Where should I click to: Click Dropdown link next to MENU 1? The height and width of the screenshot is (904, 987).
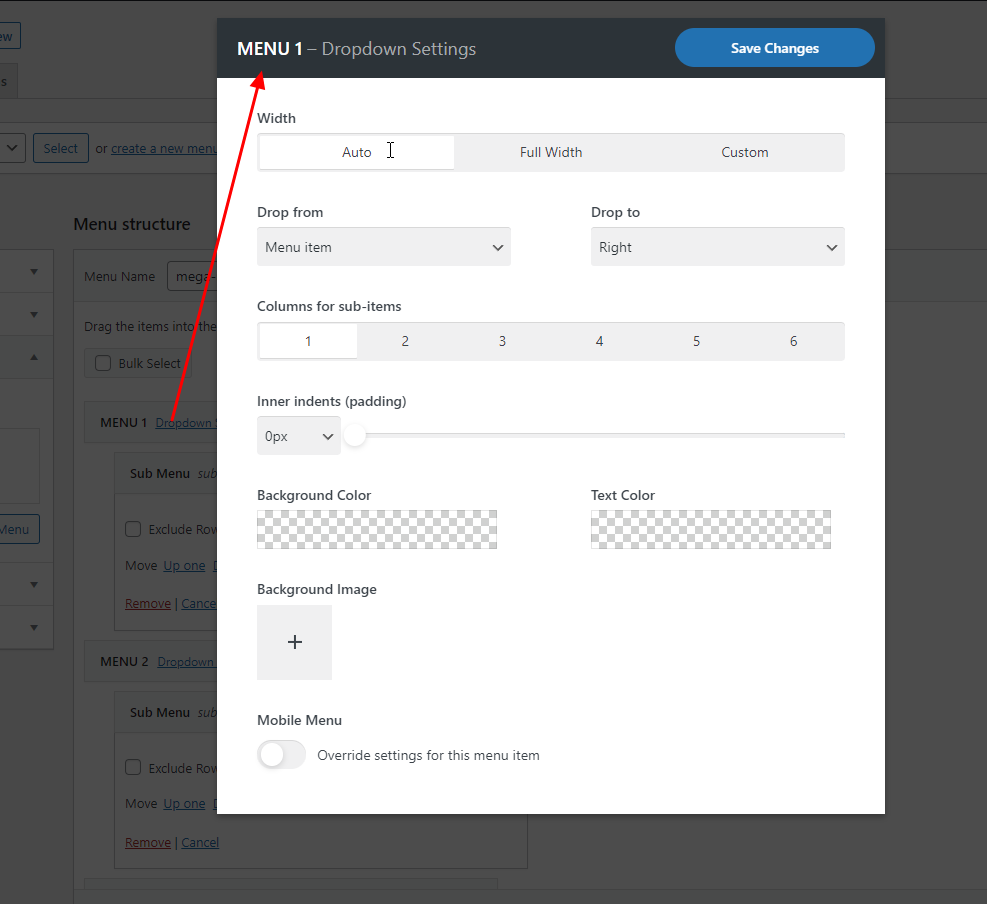(x=186, y=422)
